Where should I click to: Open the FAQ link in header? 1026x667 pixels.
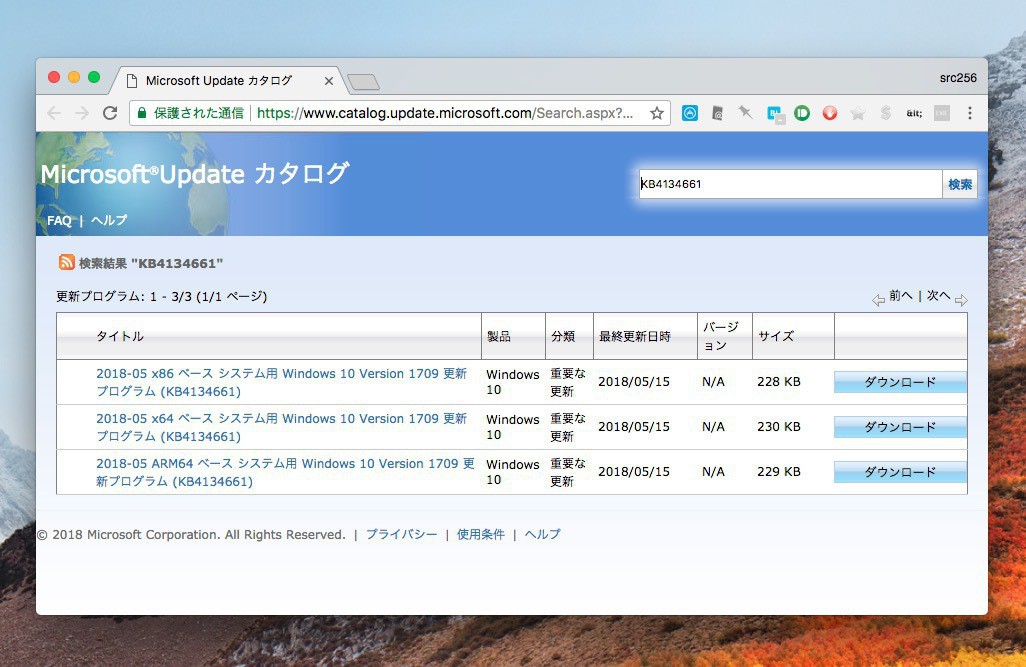[59, 220]
